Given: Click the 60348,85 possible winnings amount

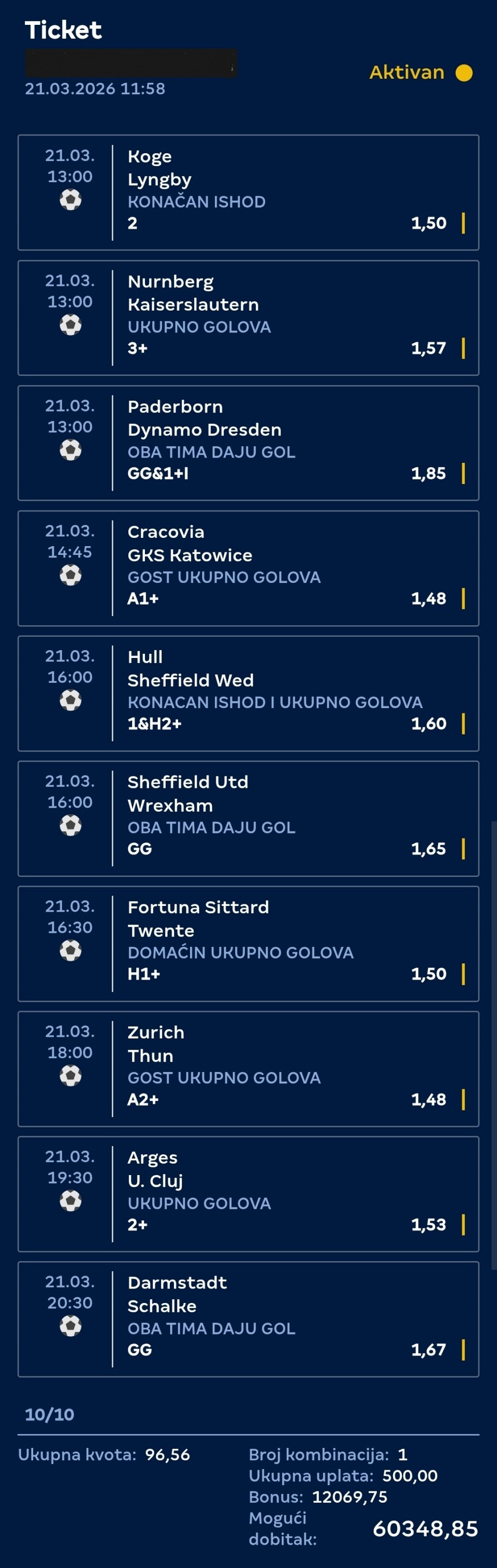Looking at the screenshot, I should pyautogui.click(x=425, y=1529).
